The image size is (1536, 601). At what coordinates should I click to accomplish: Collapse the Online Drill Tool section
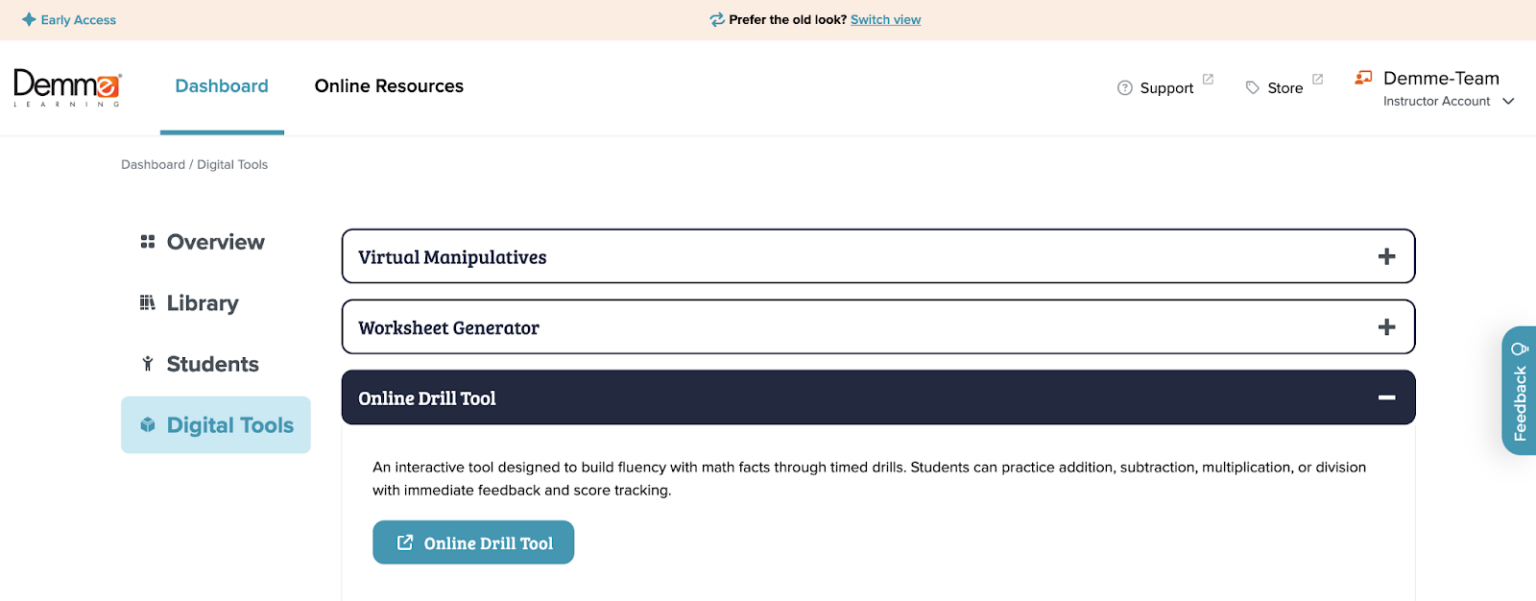tap(1387, 397)
